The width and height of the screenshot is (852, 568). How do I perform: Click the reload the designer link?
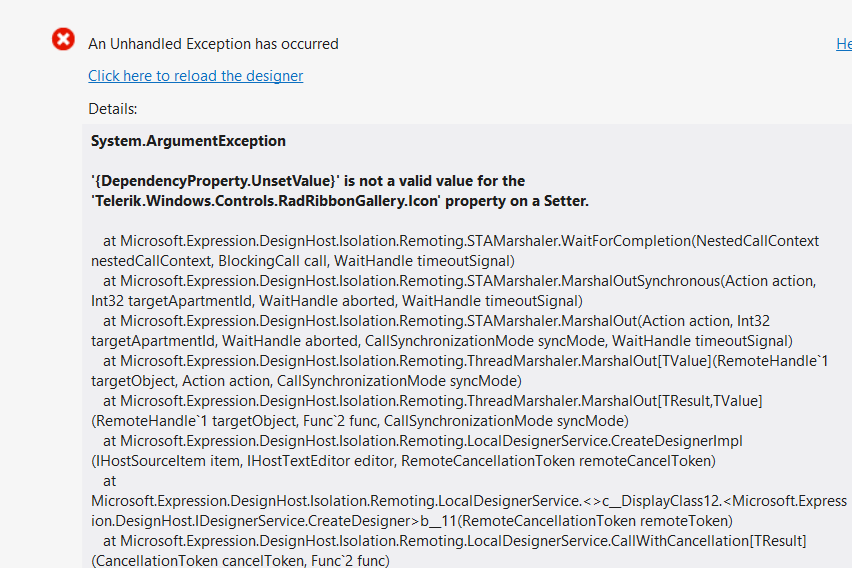coord(195,76)
